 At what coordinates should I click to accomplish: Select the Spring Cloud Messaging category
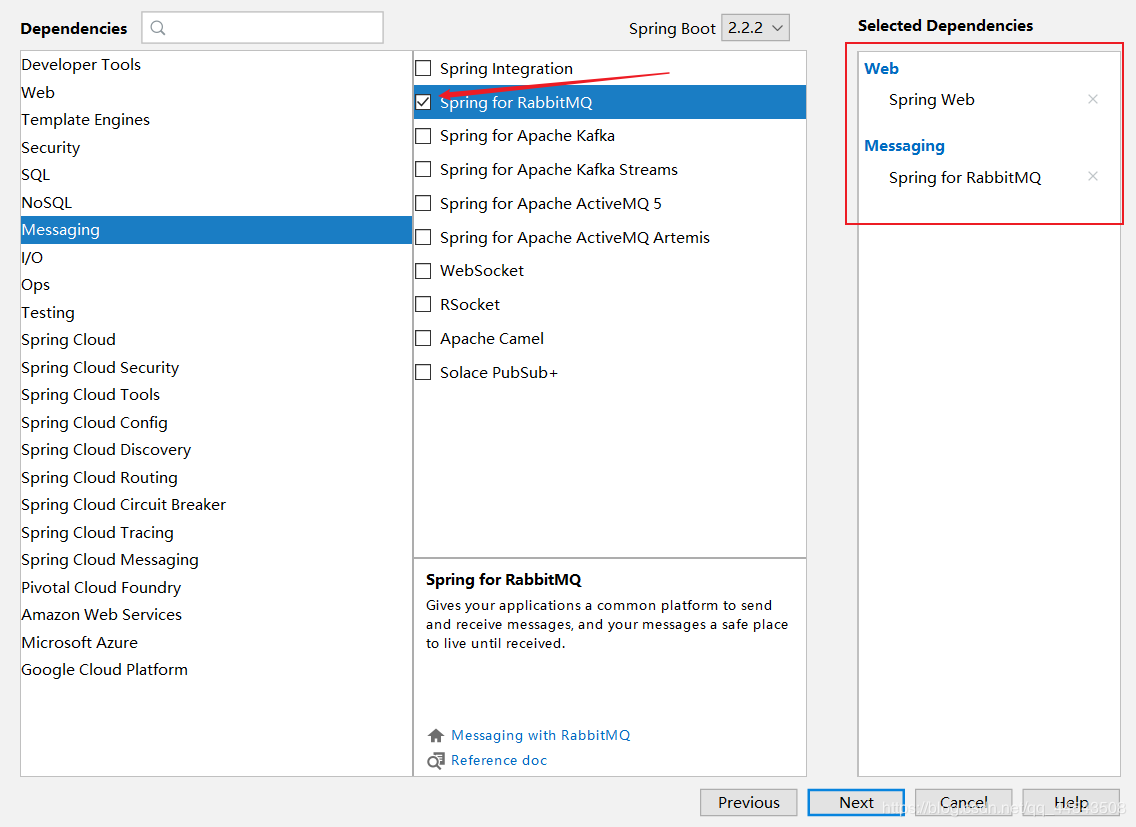pyautogui.click(x=216, y=560)
